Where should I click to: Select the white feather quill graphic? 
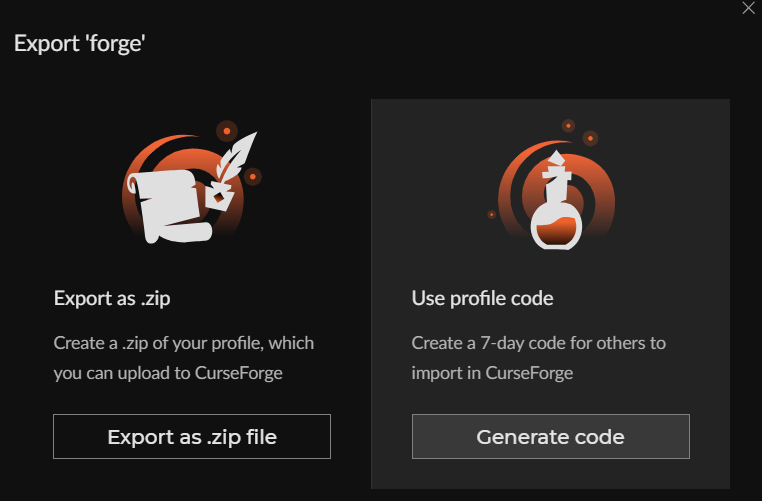236,155
